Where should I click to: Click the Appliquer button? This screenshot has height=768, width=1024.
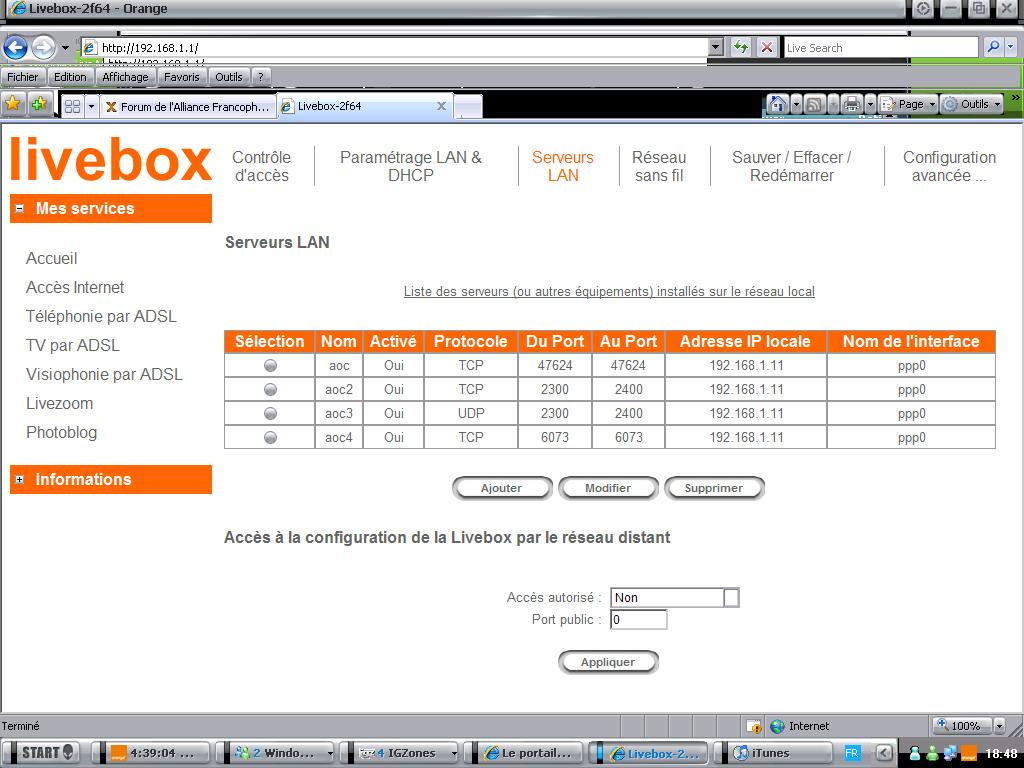(x=608, y=662)
